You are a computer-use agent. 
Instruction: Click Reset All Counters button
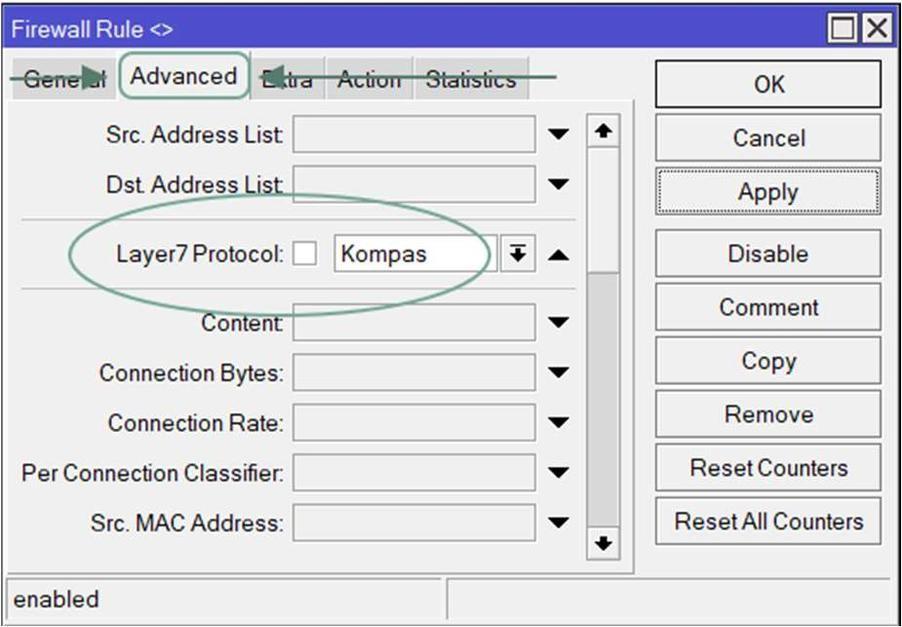click(x=767, y=521)
